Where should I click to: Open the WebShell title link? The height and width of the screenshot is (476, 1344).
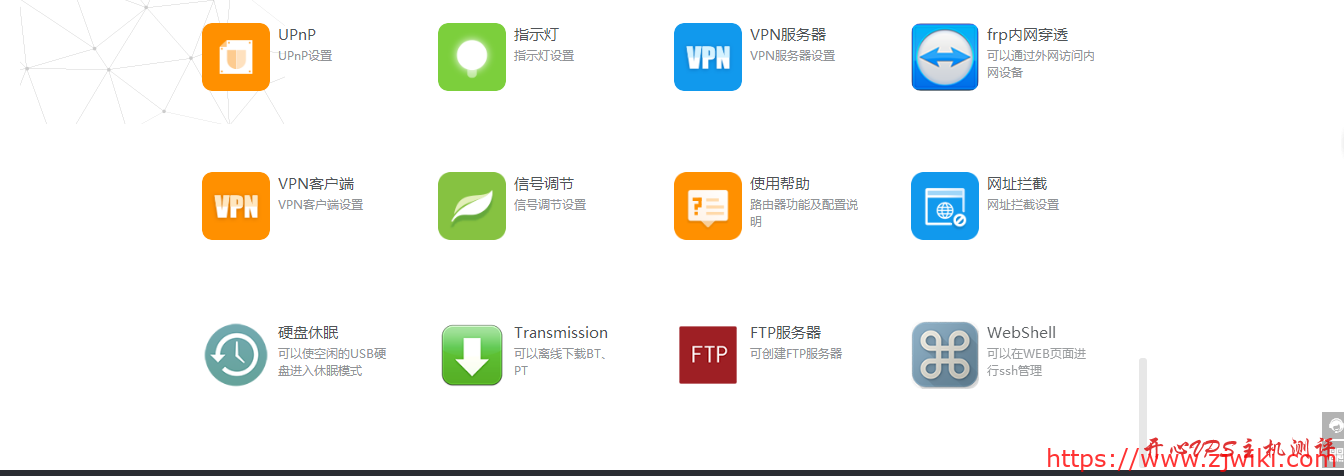coord(1021,333)
